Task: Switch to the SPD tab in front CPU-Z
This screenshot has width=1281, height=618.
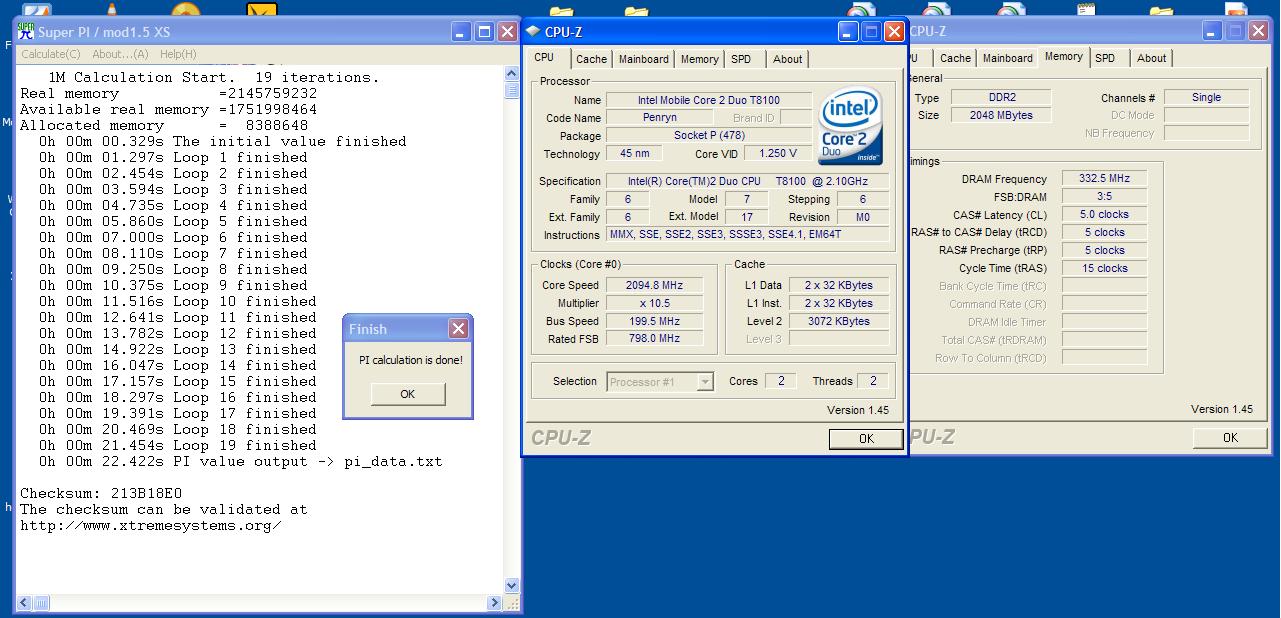Action: [741, 59]
